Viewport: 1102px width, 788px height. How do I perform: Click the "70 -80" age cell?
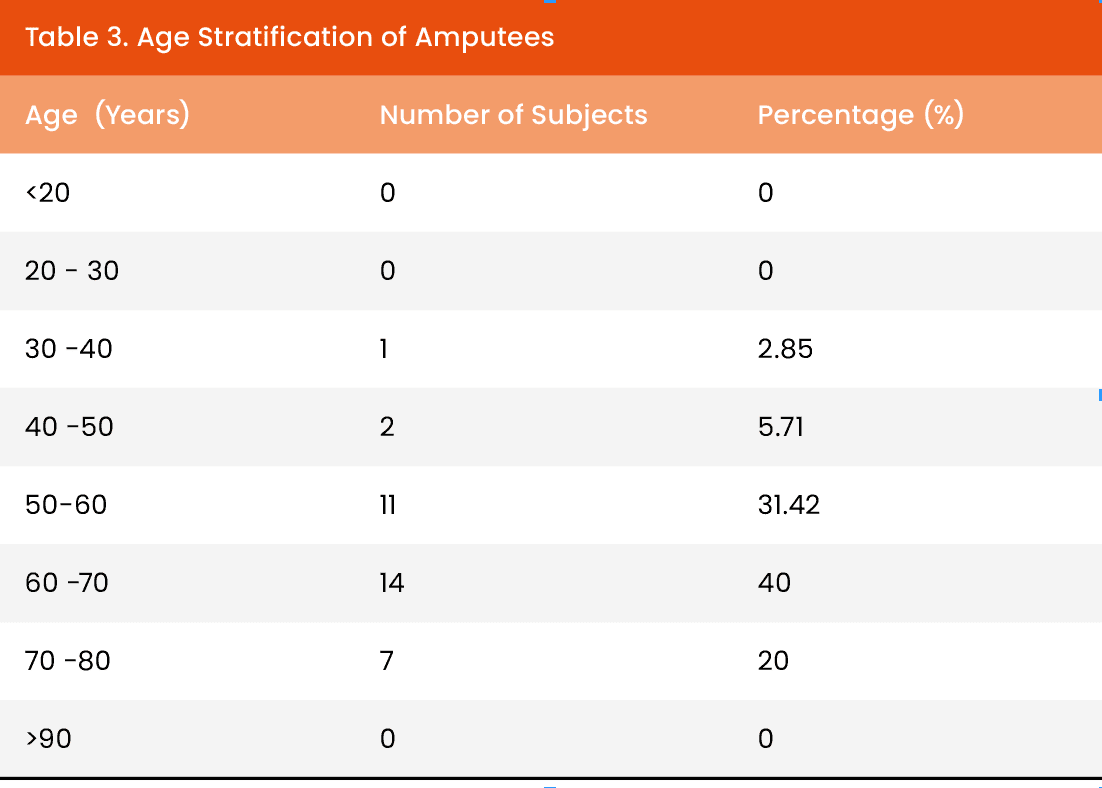[68, 660]
